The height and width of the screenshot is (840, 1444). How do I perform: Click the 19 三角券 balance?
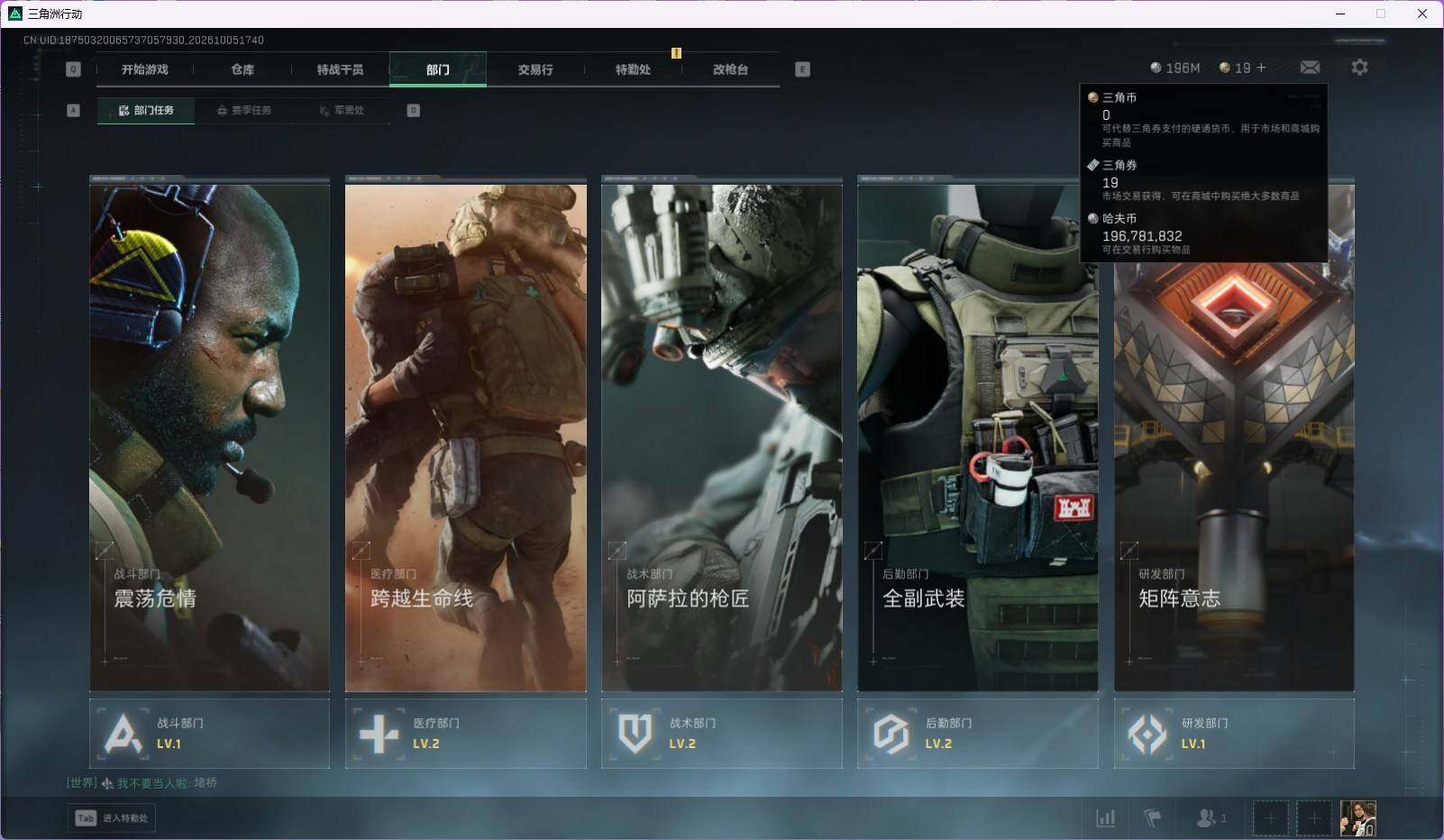coord(1235,68)
